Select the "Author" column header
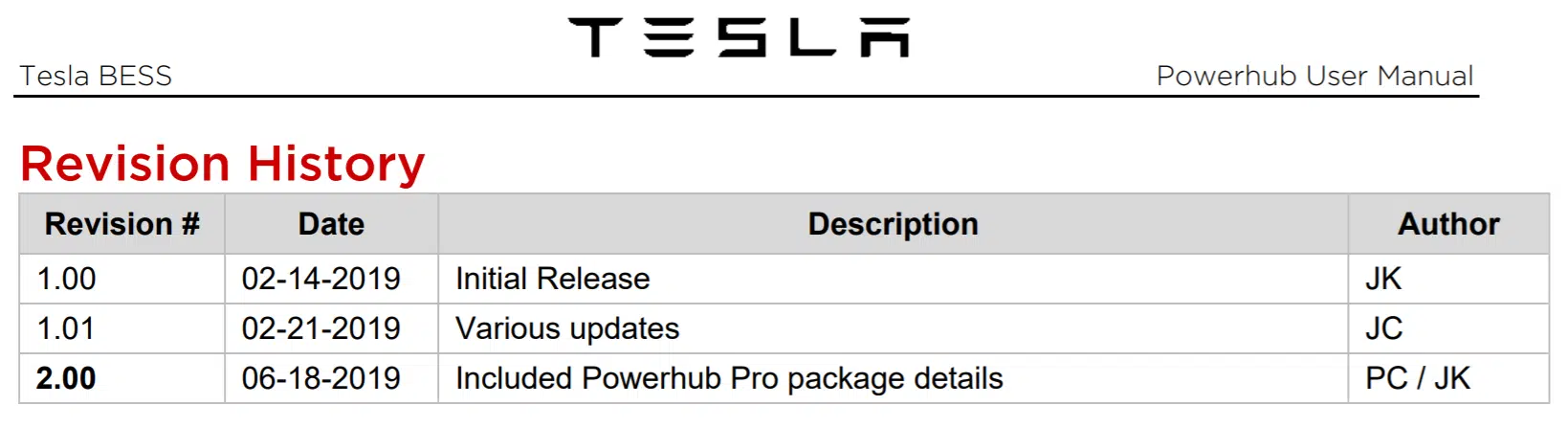 [1447, 224]
